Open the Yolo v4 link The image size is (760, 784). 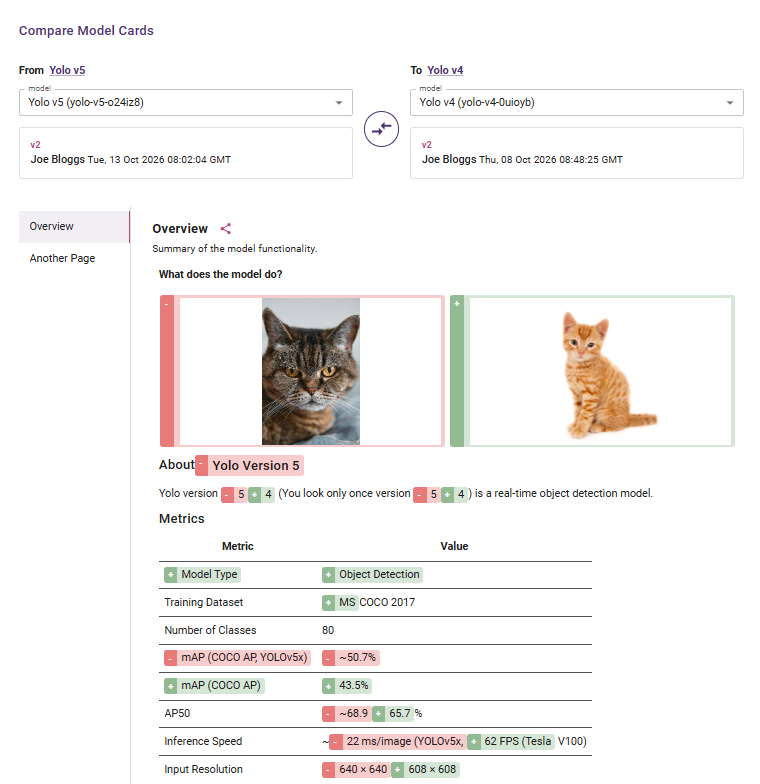[445, 70]
